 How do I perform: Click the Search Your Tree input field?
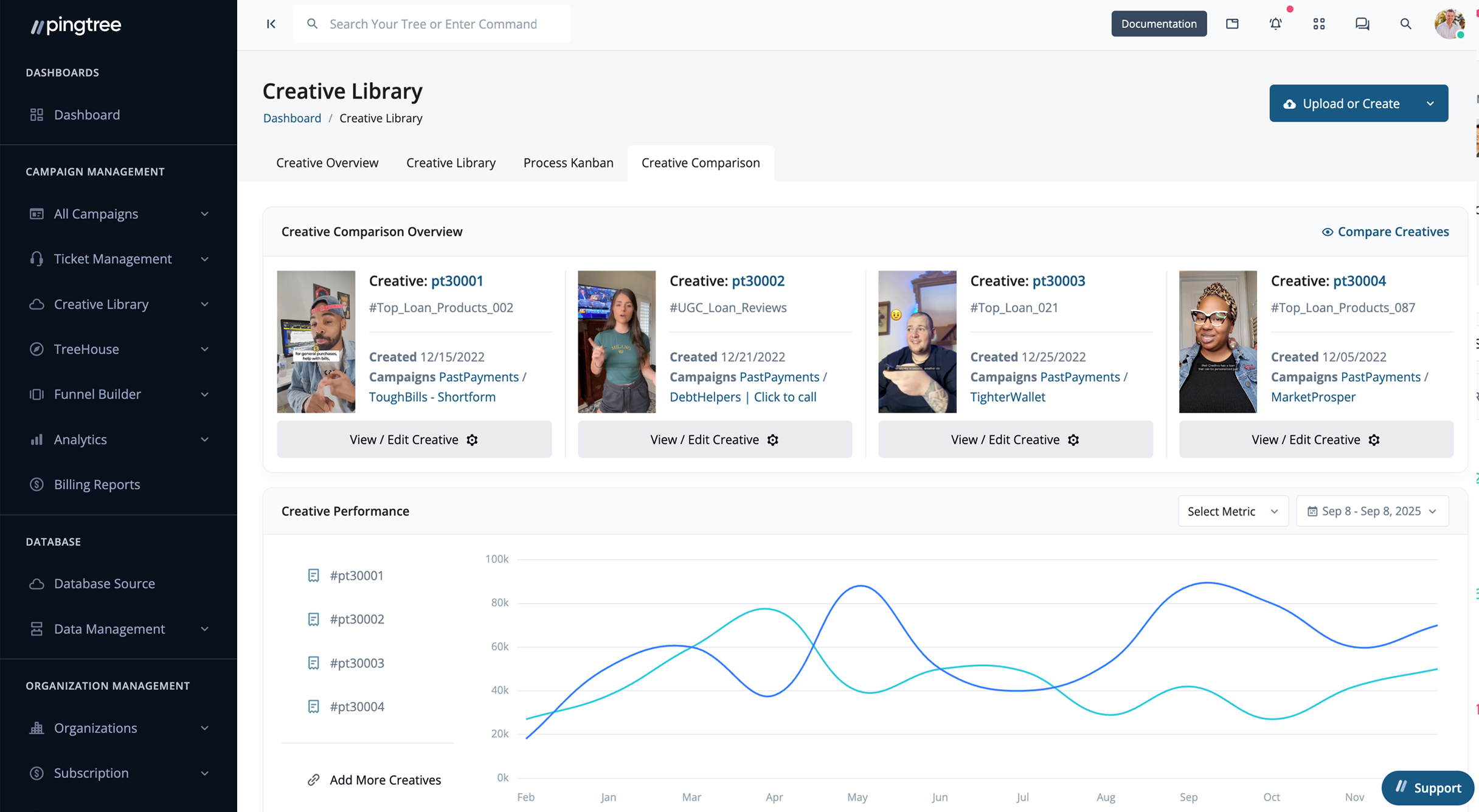(433, 24)
